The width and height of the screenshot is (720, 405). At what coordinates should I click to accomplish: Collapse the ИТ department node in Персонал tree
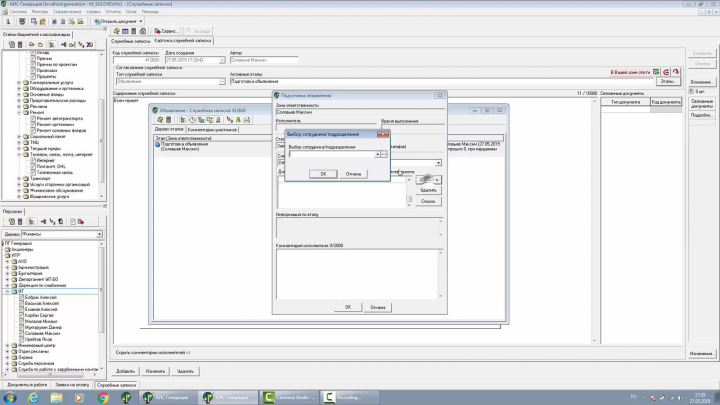pos(7,292)
